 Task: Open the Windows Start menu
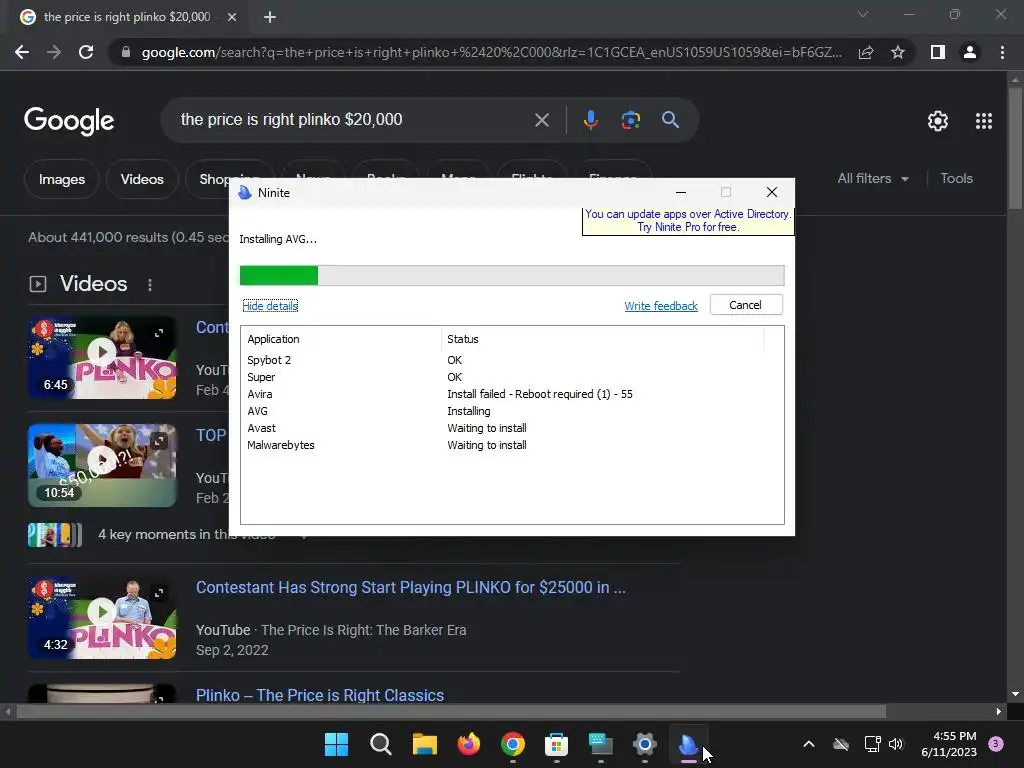click(x=336, y=744)
